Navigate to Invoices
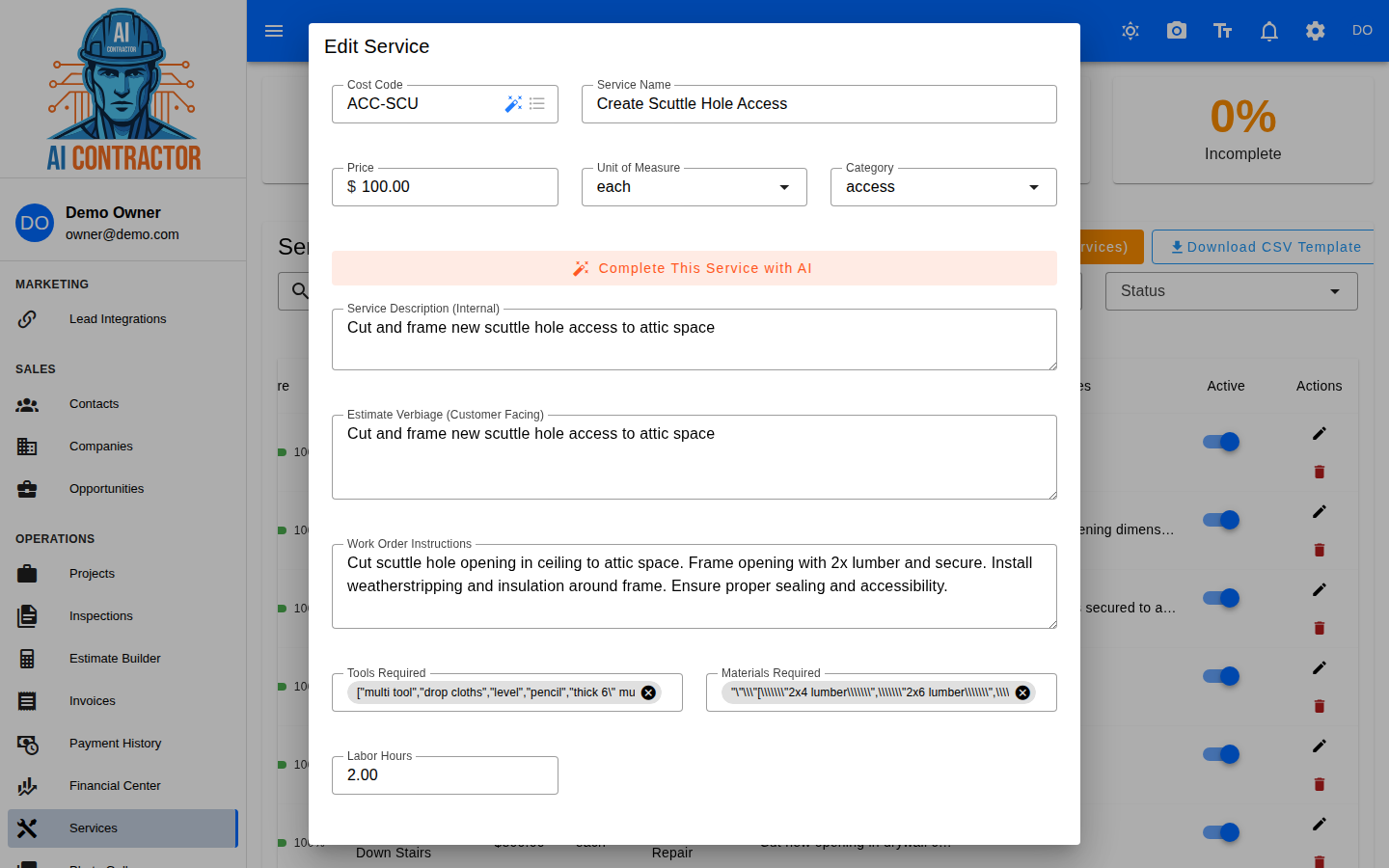1389x868 pixels. tap(123, 701)
